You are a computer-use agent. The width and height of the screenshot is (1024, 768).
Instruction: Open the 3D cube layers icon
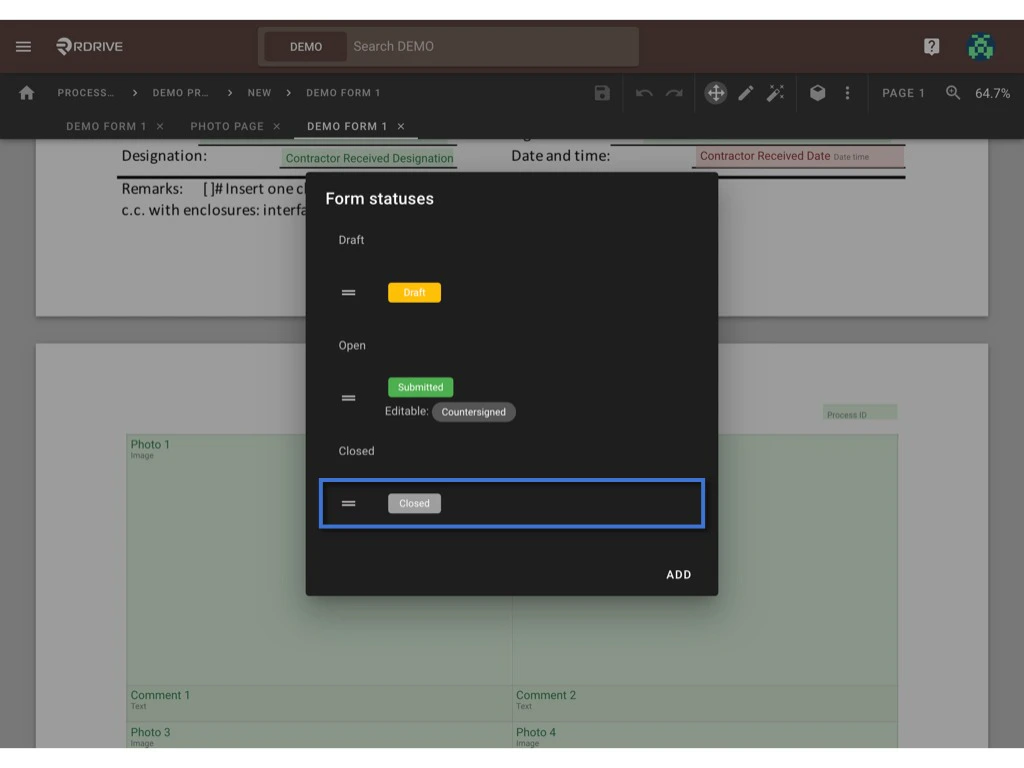pyautogui.click(x=818, y=92)
